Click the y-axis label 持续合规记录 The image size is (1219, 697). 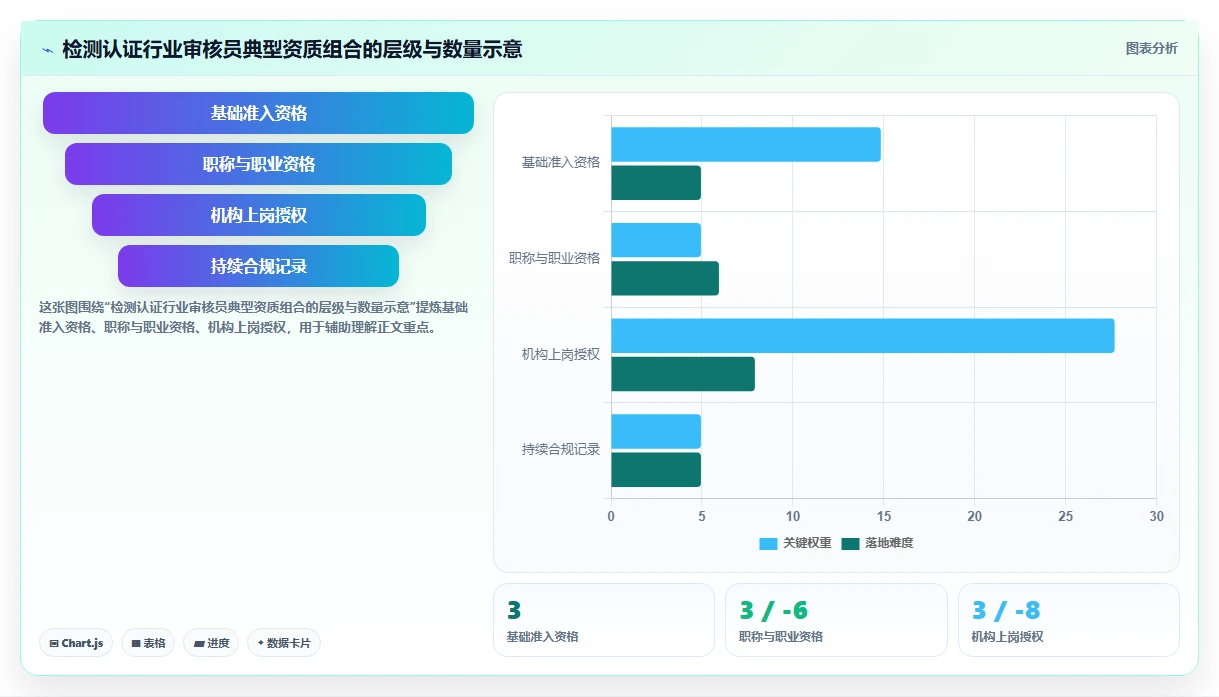[x=561, y=450]
